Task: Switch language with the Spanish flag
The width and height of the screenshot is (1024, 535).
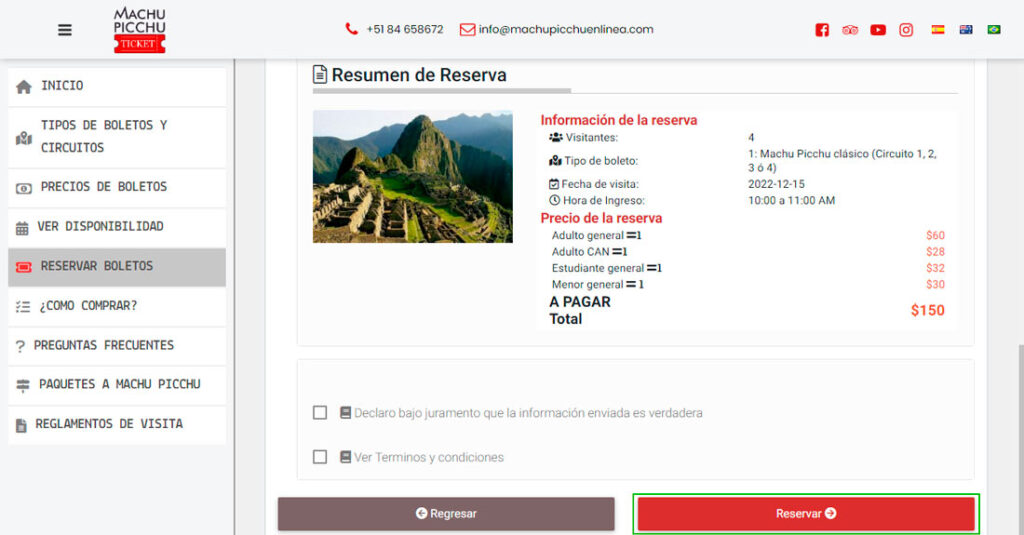Action: pyautogui.click(x=938, y=29)
